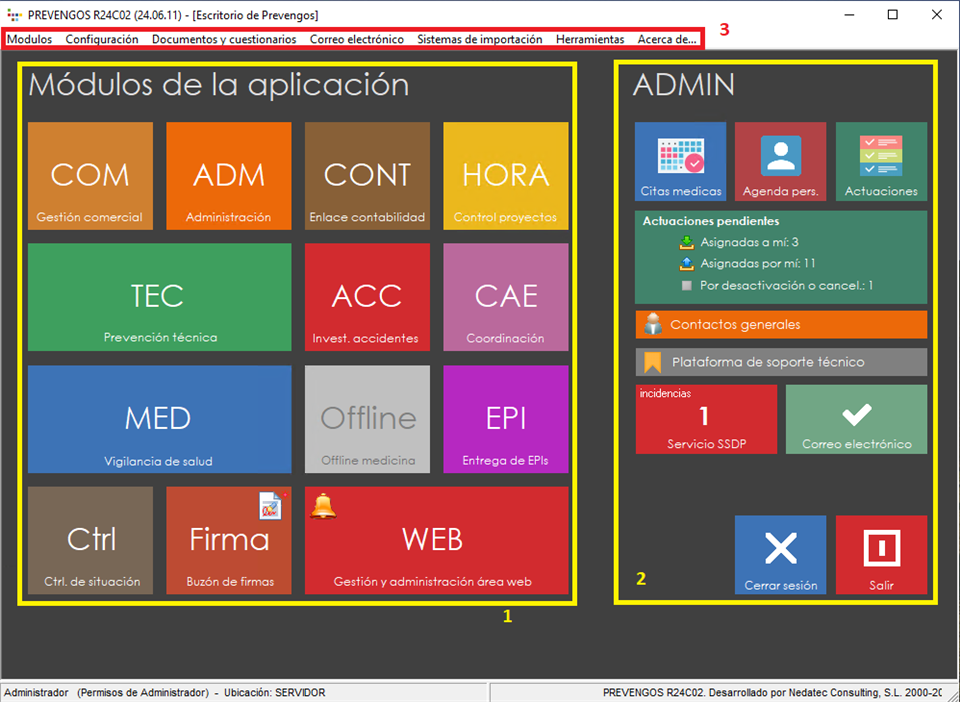Viewport: 960px width, 702px height.
Task: Open the Correo electrónico checkmark tile
Action: tap(856, 419)
